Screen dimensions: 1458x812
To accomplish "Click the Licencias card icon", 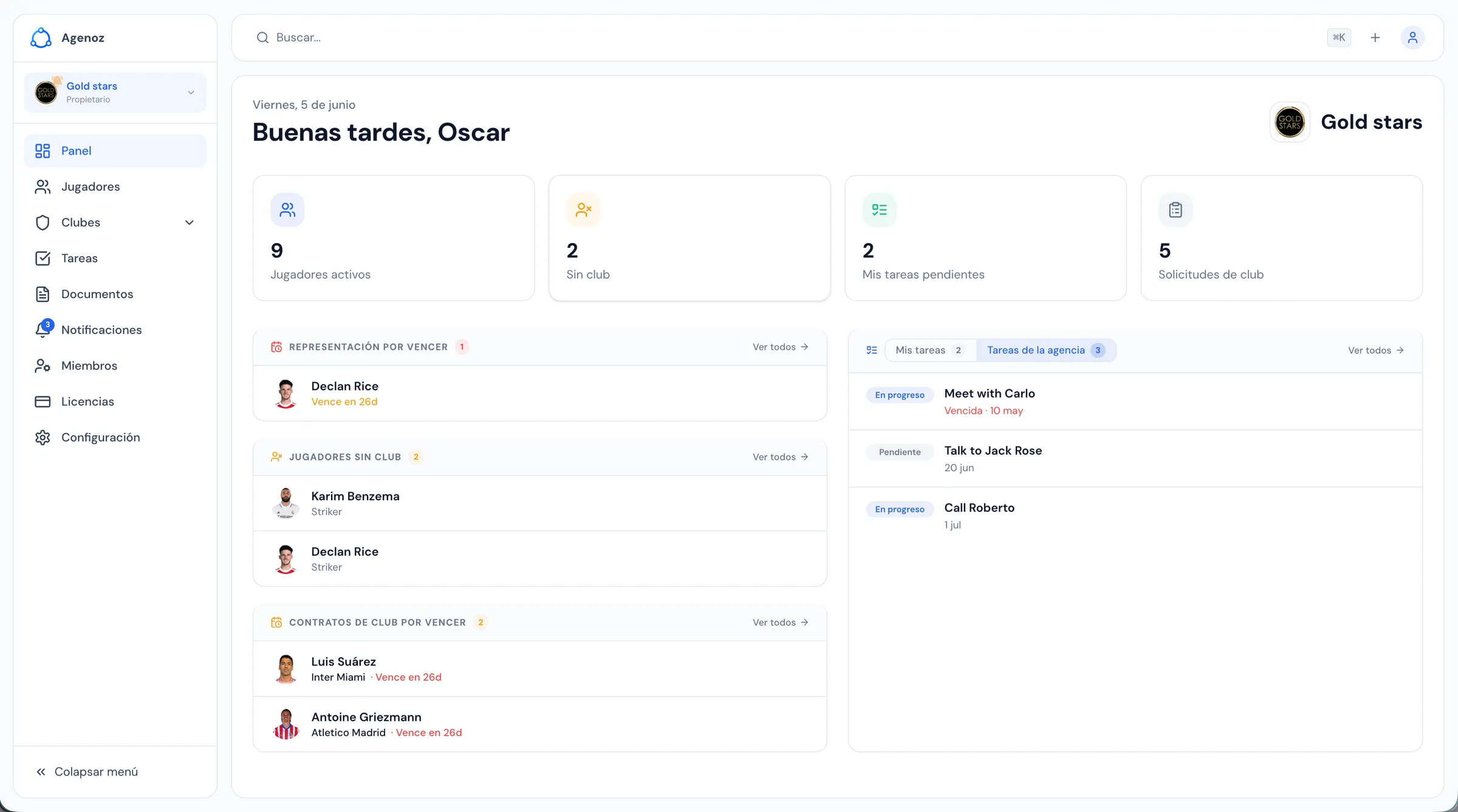I will click(43, 401).
